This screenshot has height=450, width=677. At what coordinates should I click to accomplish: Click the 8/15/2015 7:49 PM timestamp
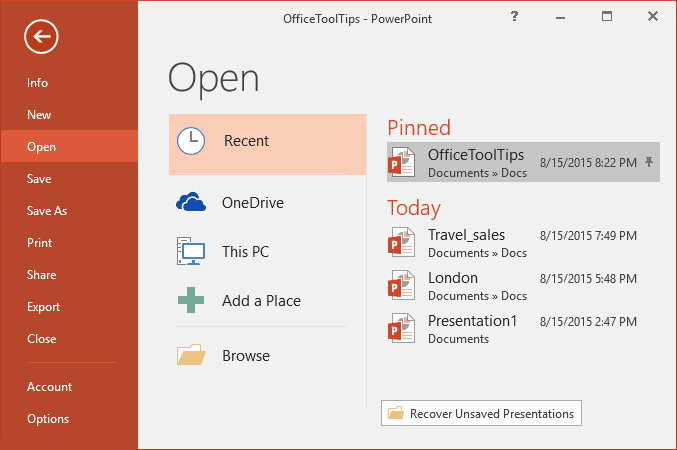pyautogui.click(x=588, y=235)
